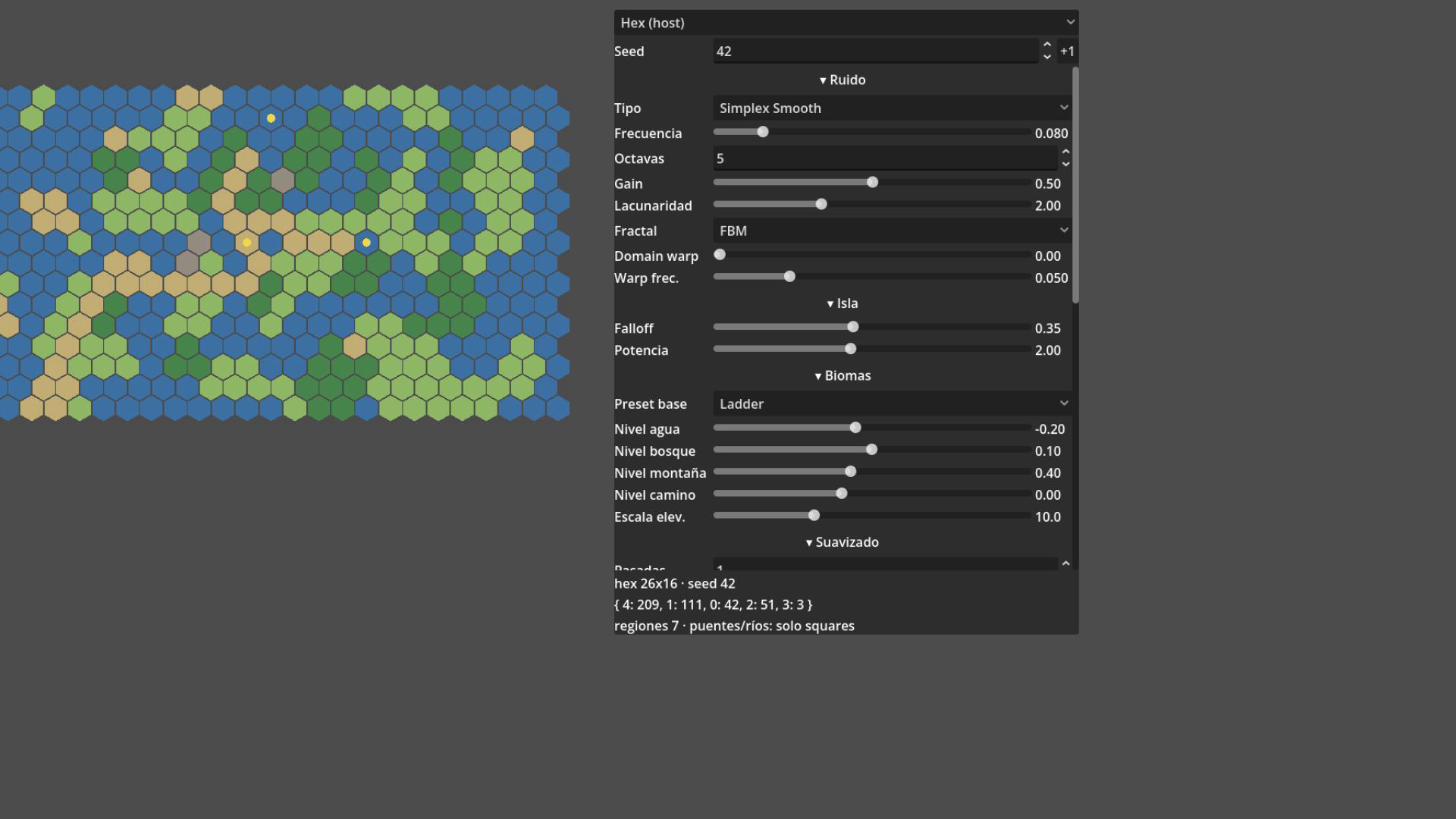Open the Tipo Simplex Smooth dropdown
Image resolution: width=1456 pixels, height=819 pixels.
click(893, 108)
